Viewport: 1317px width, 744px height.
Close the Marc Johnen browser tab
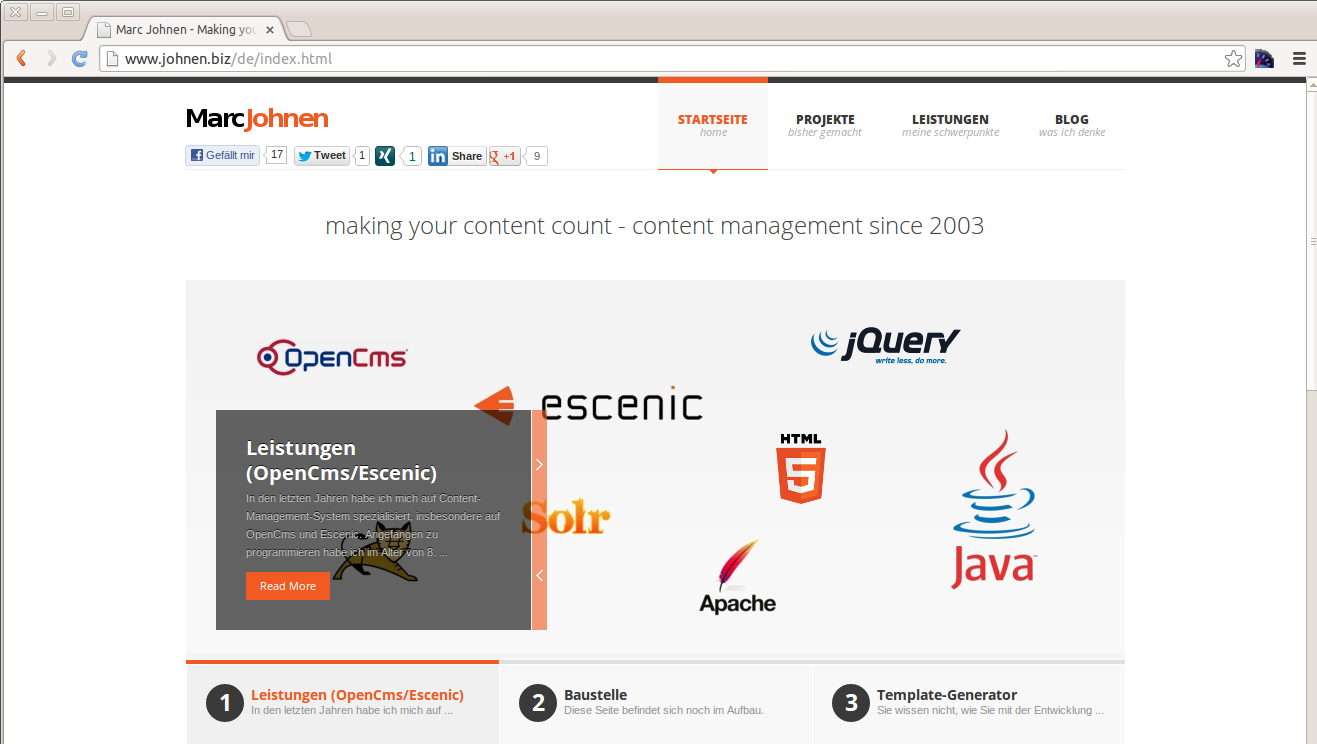[270, 30]
